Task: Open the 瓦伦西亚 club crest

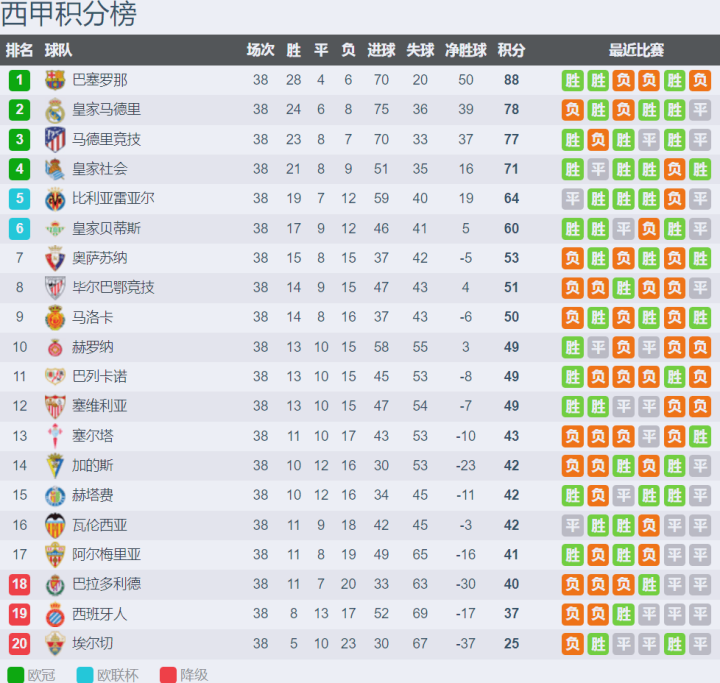Action: [55, 525]
